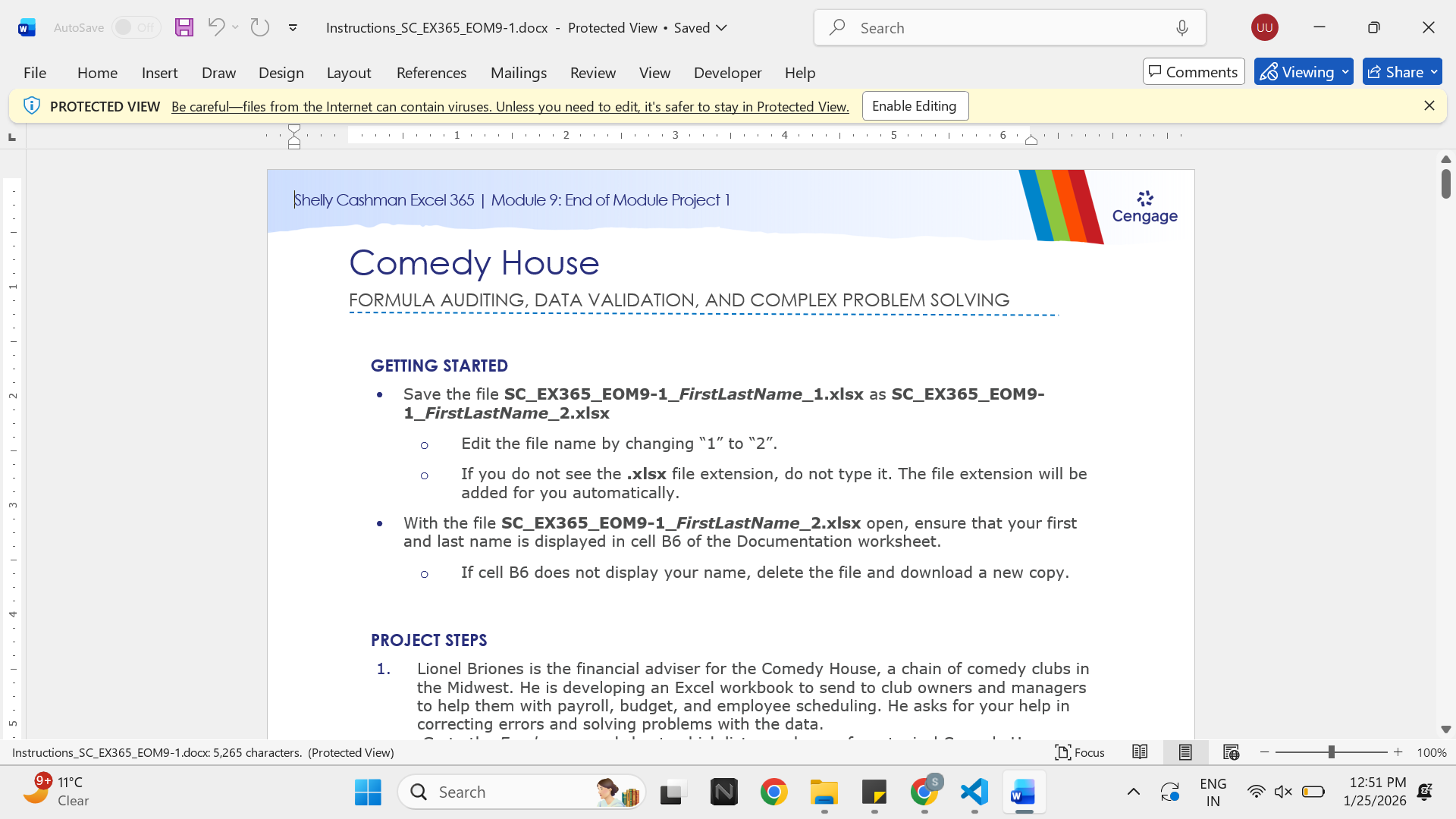The width and height of the screenshot is (1456, 819).
Task: Click the battery status icon
Action: pos(1313,792)
